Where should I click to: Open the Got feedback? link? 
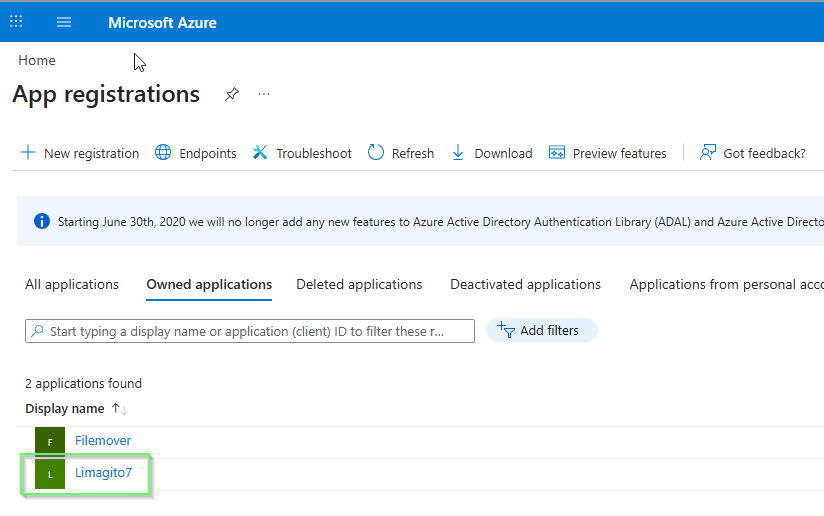pyautogui.click(x=764, y=153)
